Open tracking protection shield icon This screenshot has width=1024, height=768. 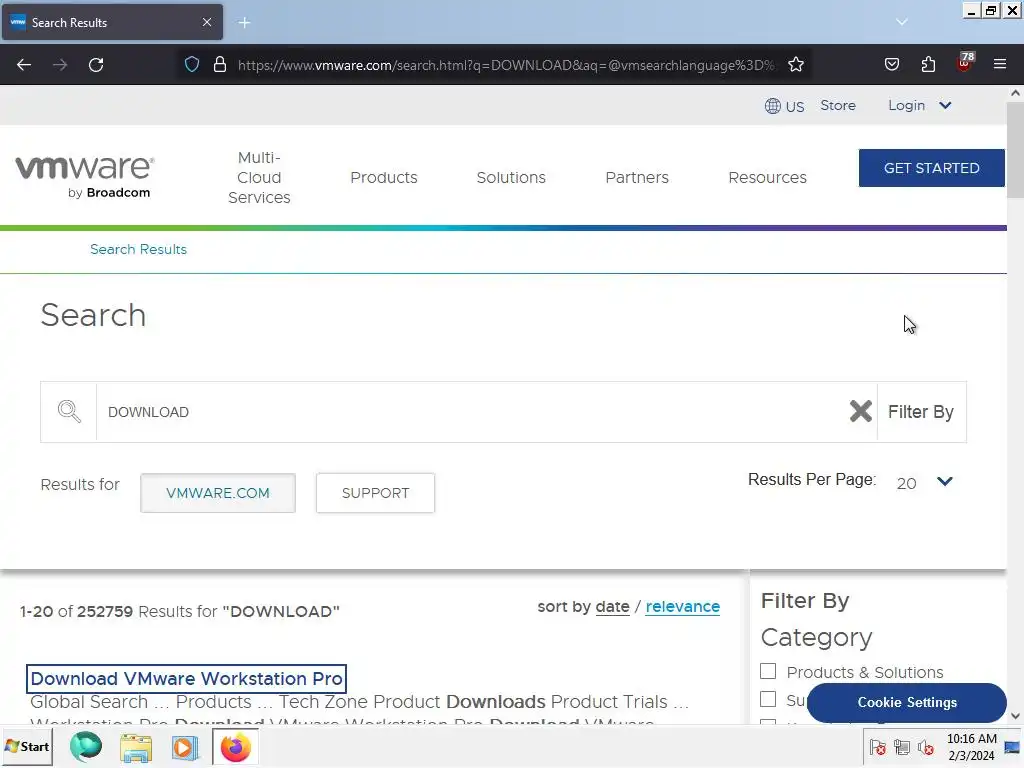pos(191,65)
